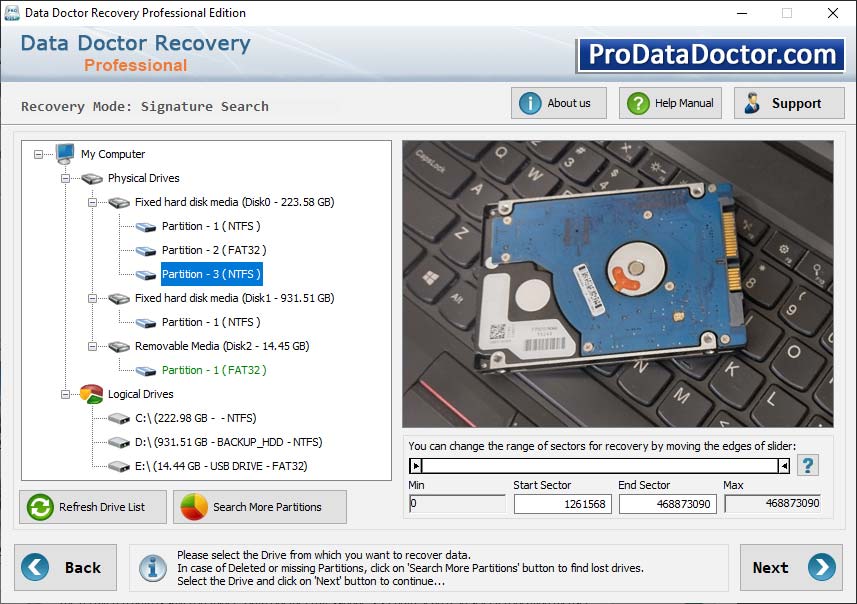Click the info icon in the bottom instruction bar
Screen dimensions: 857x604
pos(153,567)
